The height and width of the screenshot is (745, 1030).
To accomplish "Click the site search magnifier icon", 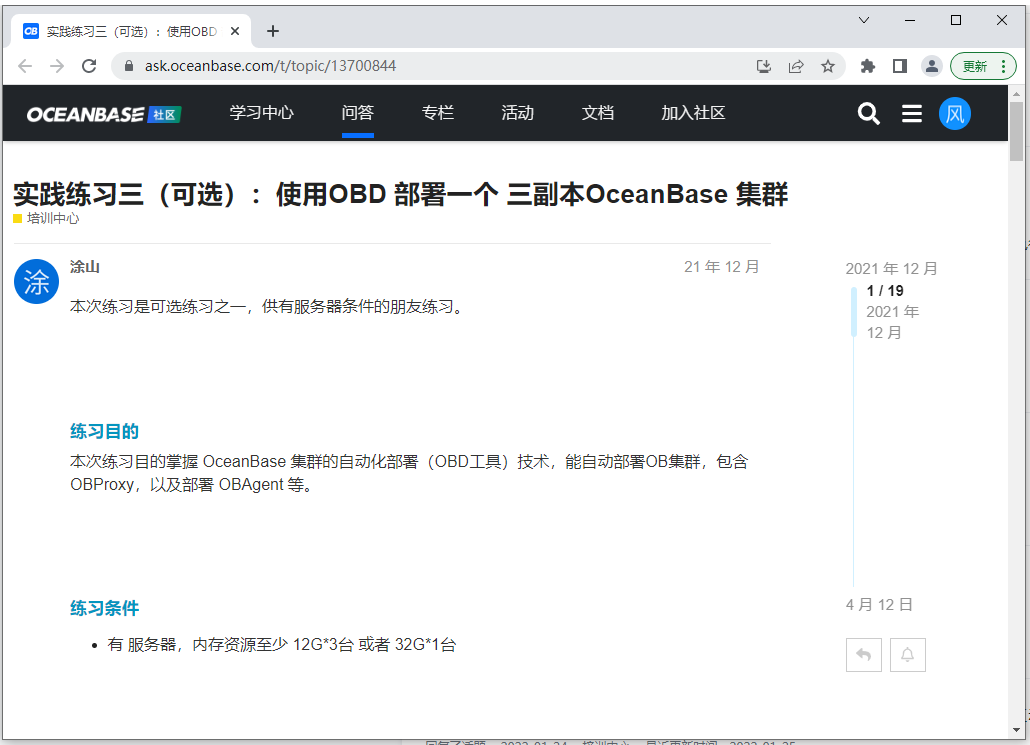I will point(868,114).
